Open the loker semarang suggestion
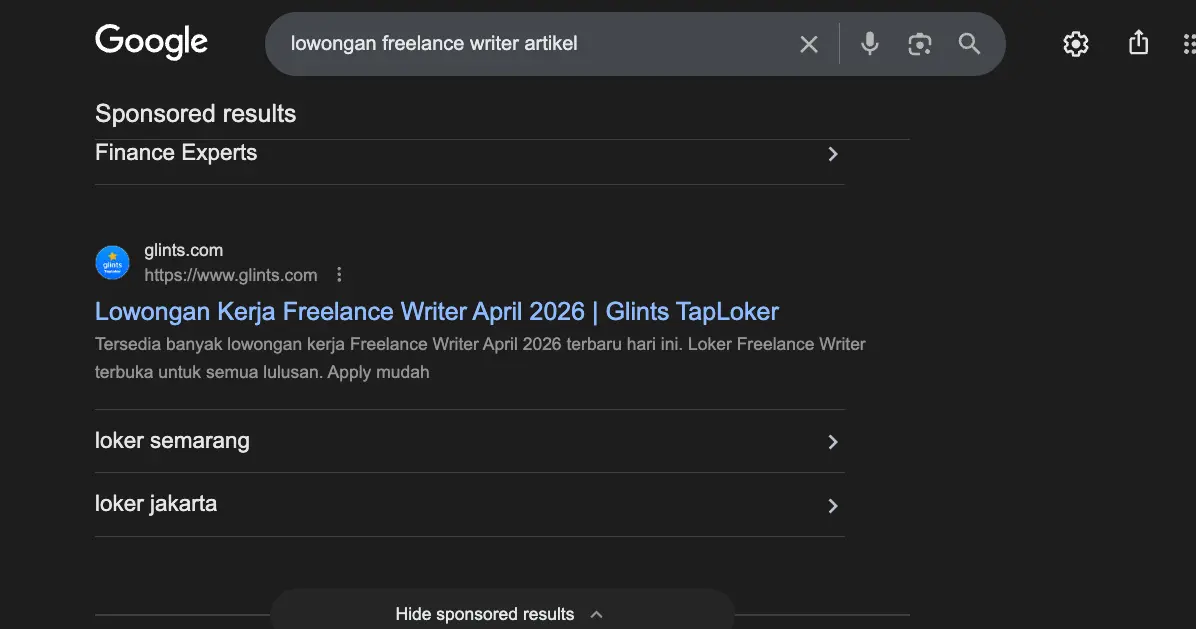 point(469,441)
